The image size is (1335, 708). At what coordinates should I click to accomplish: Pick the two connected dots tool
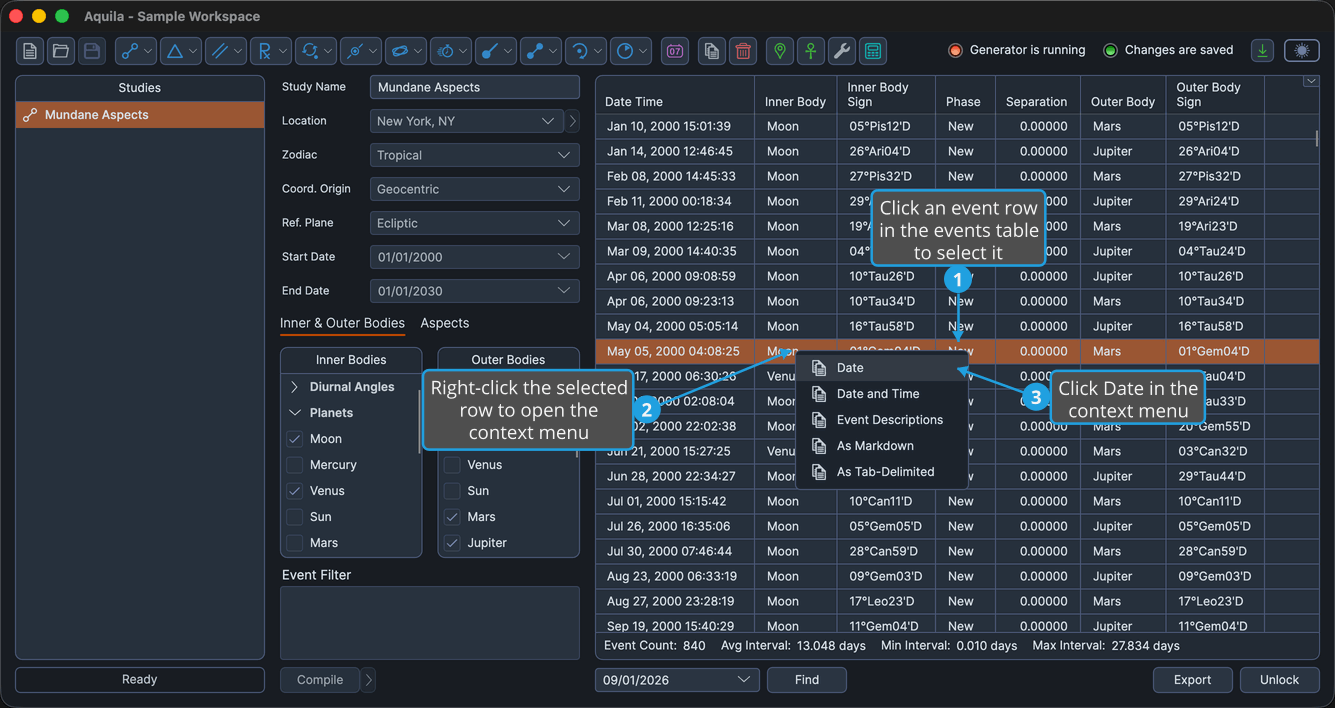[541, 51]
